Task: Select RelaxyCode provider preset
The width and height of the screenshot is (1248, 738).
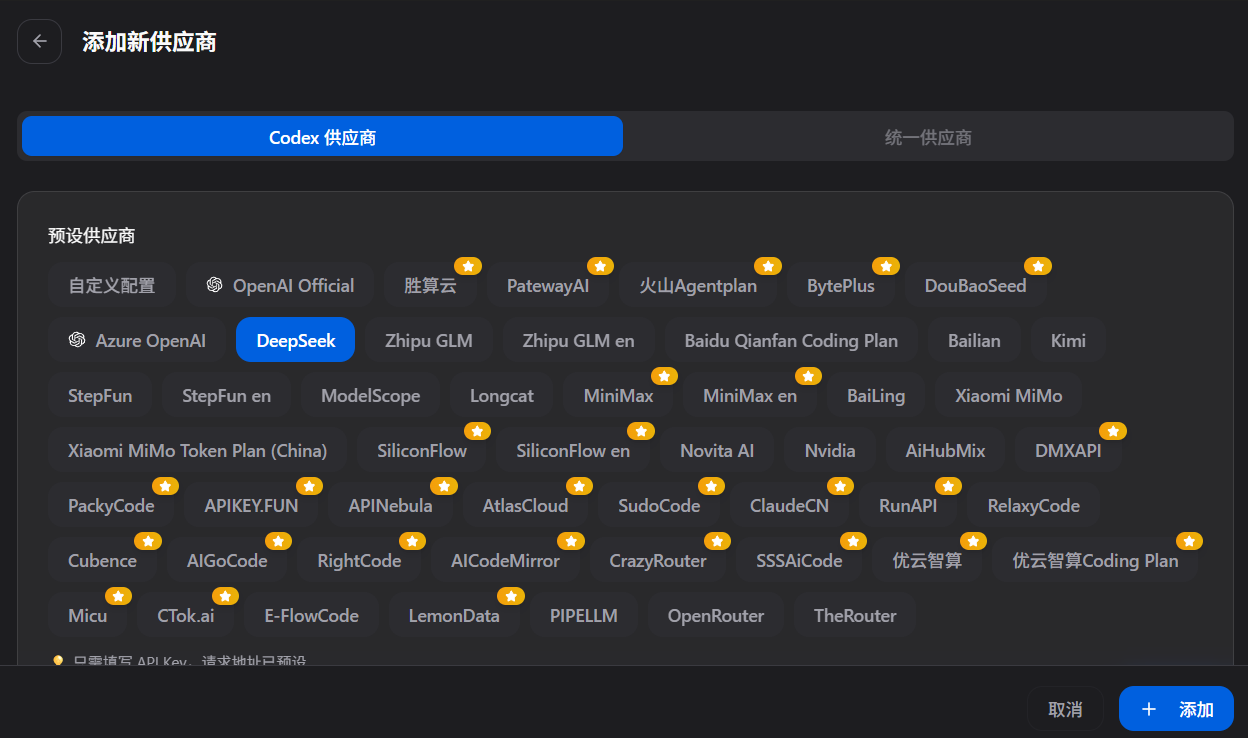Action: (x=1034, y=505)
